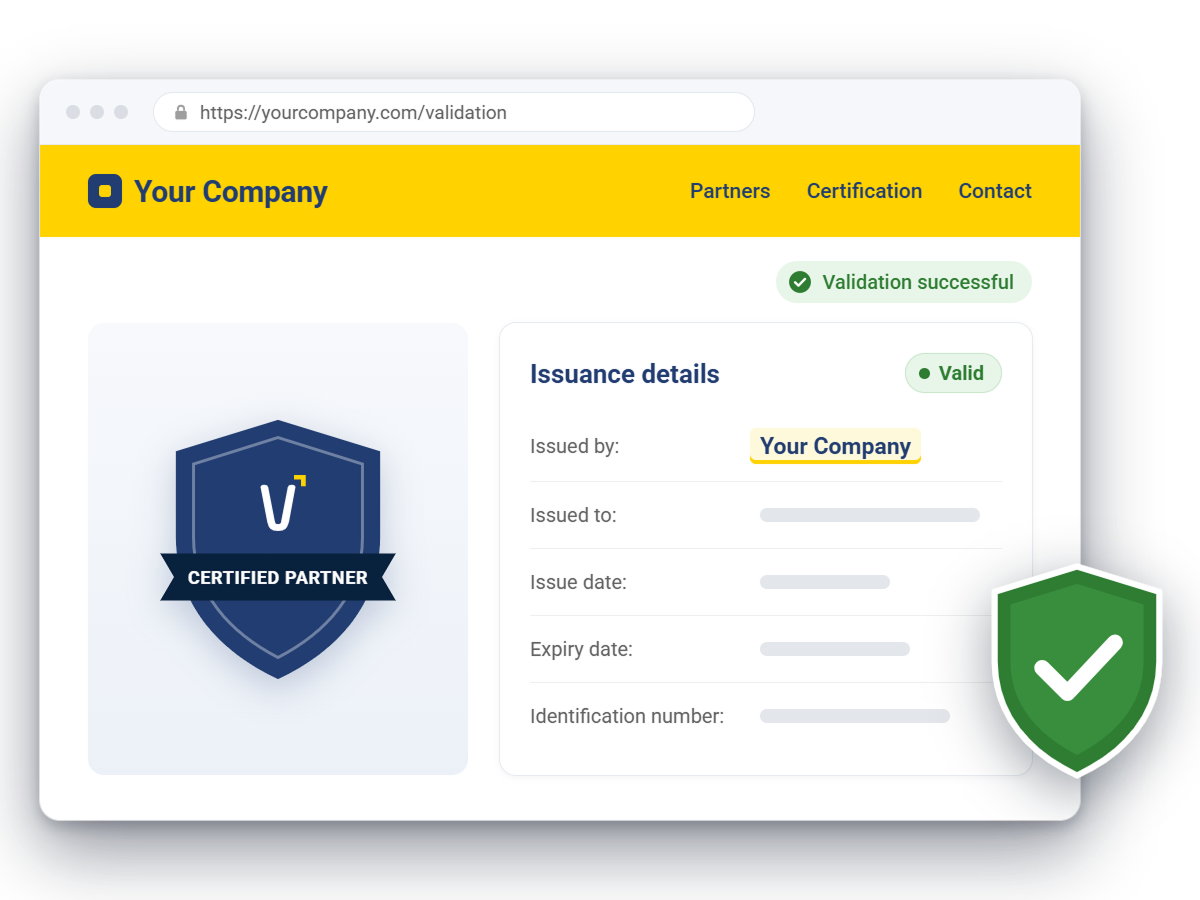The height and width of the screenshot is (900, 1200).
Task: Click the Expiry date placeholder bar
Action: click(x=835, y=649)
